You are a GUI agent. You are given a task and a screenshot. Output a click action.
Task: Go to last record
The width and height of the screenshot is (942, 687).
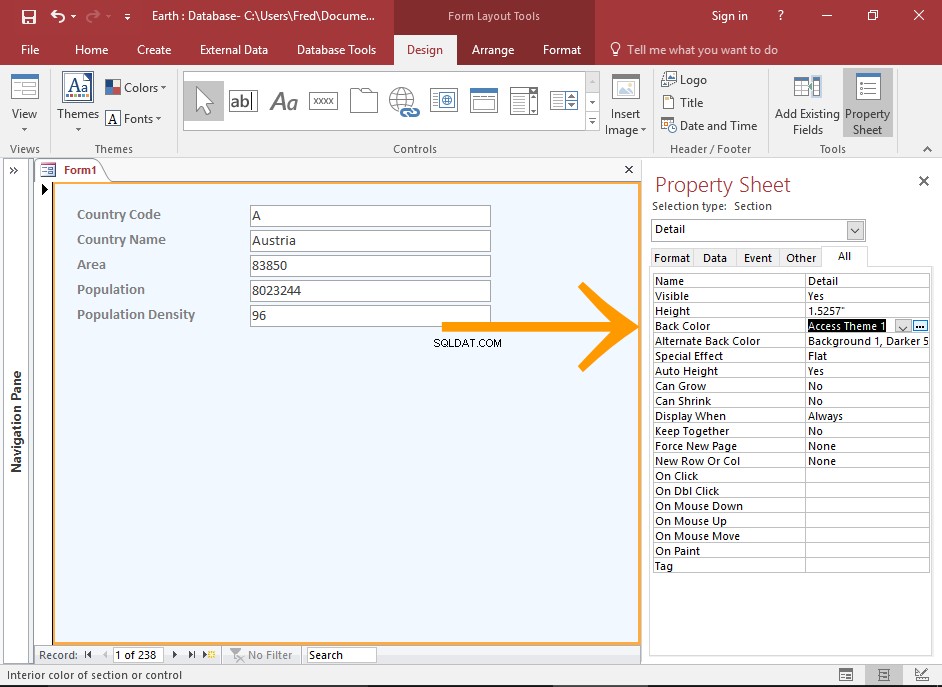[x=192, y=655]
